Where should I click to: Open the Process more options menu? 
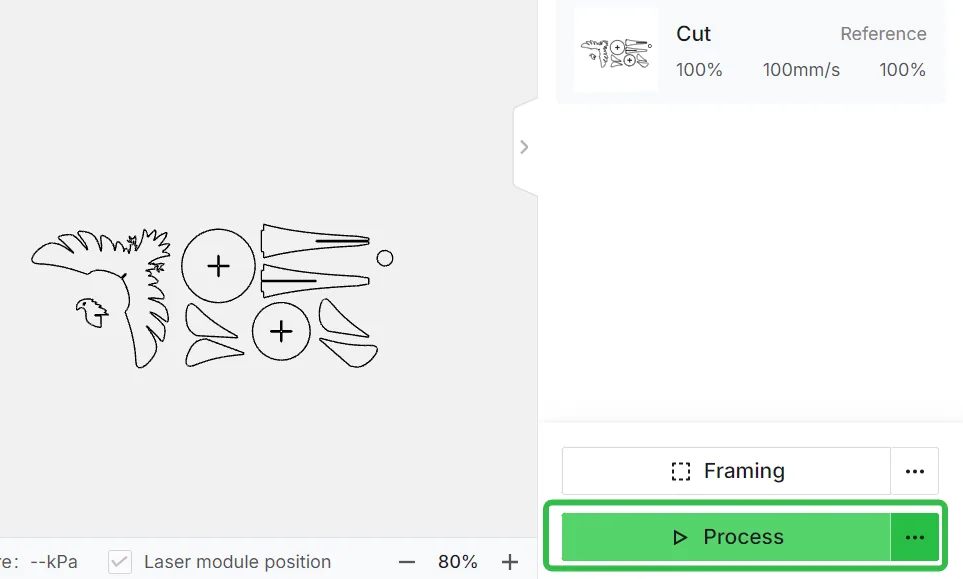pyautogui.click(x=914, y=537)
